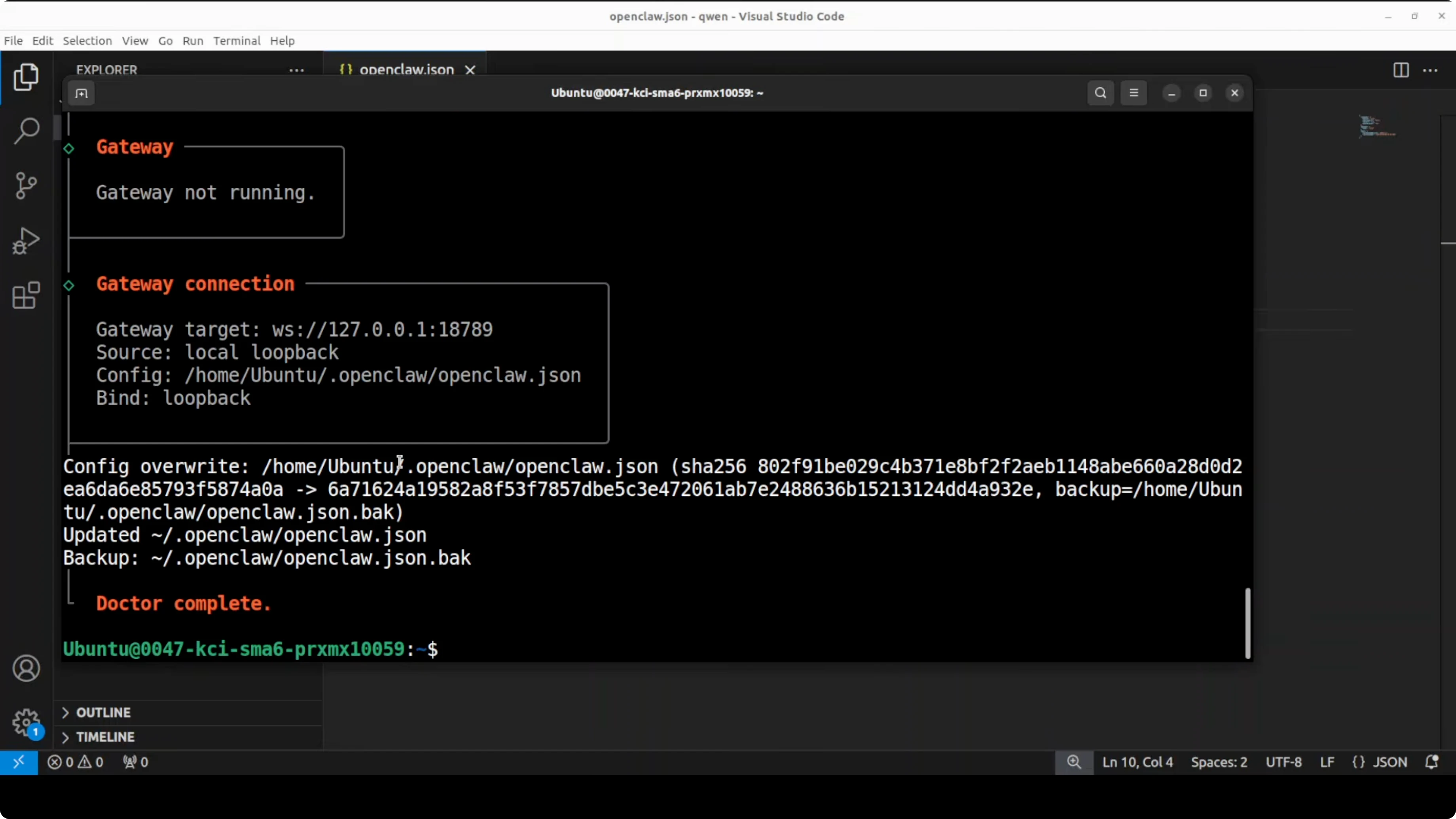Open Explorer views and more actions
1456x819 pixels.
click(x=297, y=70)
